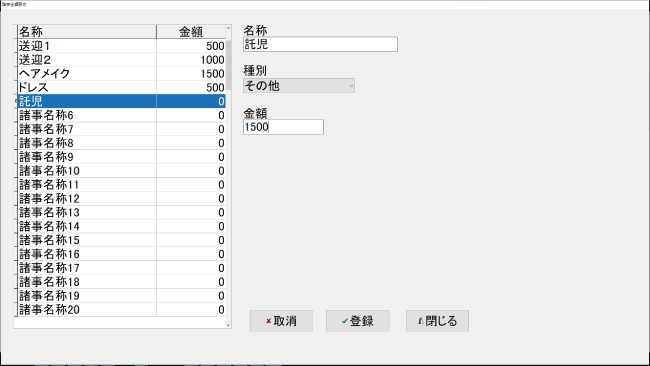Click the list scrollbar thumb
The height and width of the screenshot is (366, 650).
228,65
